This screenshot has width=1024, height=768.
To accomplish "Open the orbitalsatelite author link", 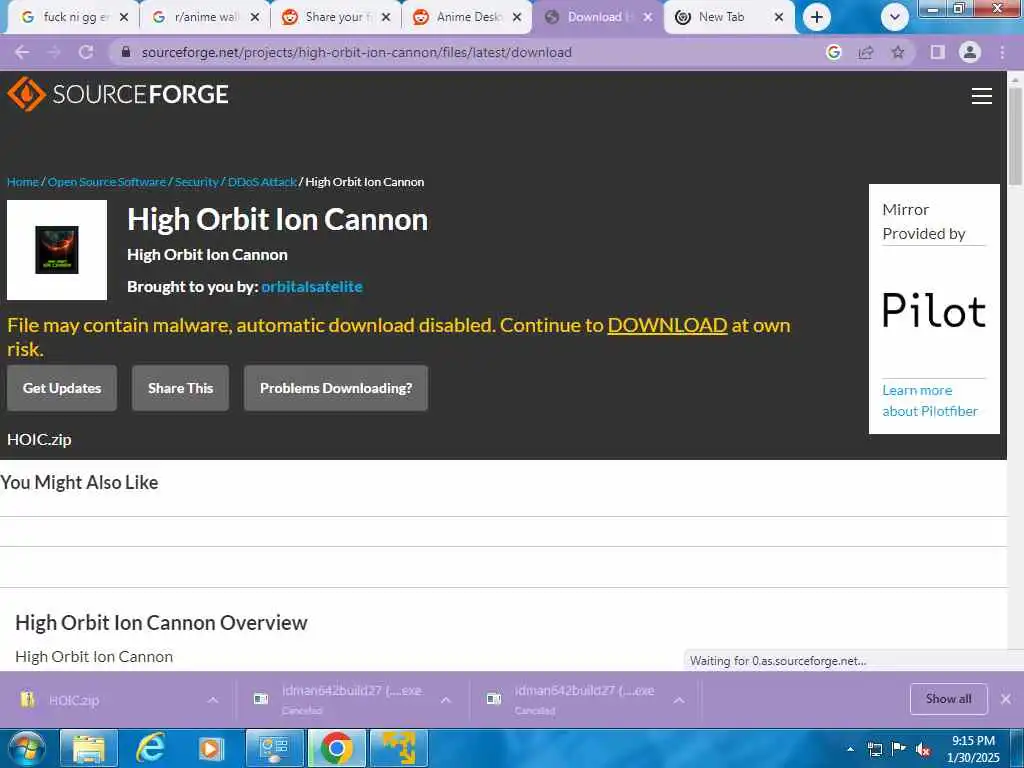I will coord(312,287).
